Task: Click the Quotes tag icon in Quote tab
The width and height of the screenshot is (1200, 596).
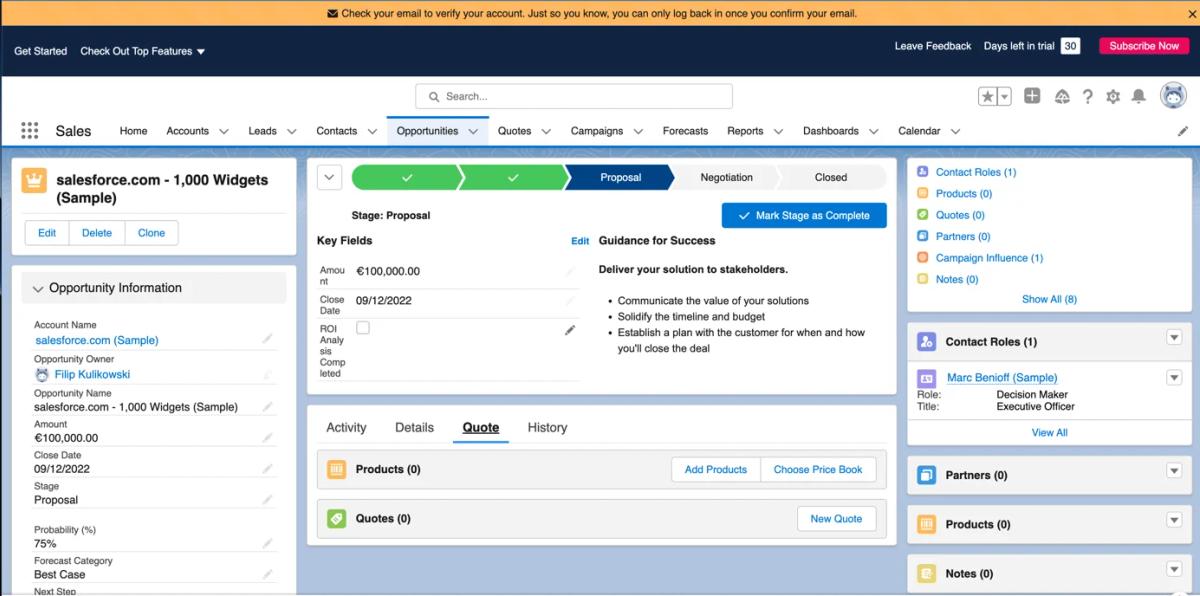Action: (x=337, y=518)
